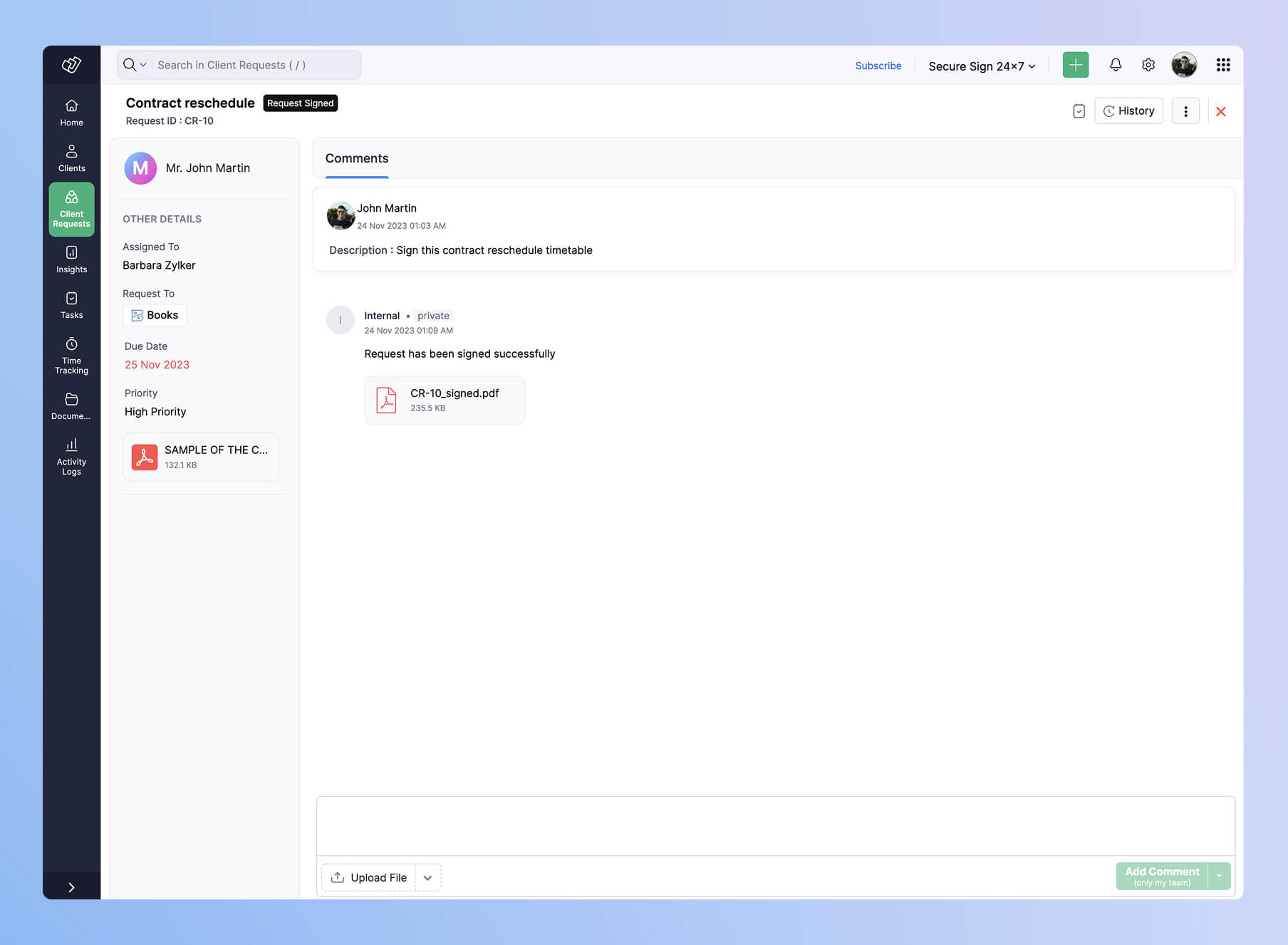Click the 24 Nov 2023 01:09 AM timestamp

tap(409, 331)
